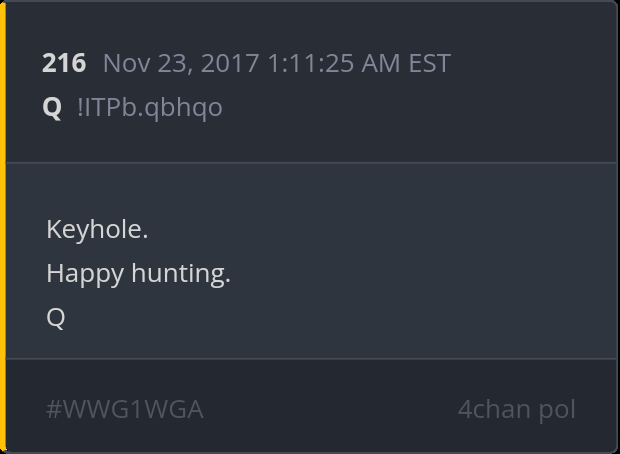Click the Q signature in post body
The height and width of the screenshot is (454, 620).
(x=56, y=317)
